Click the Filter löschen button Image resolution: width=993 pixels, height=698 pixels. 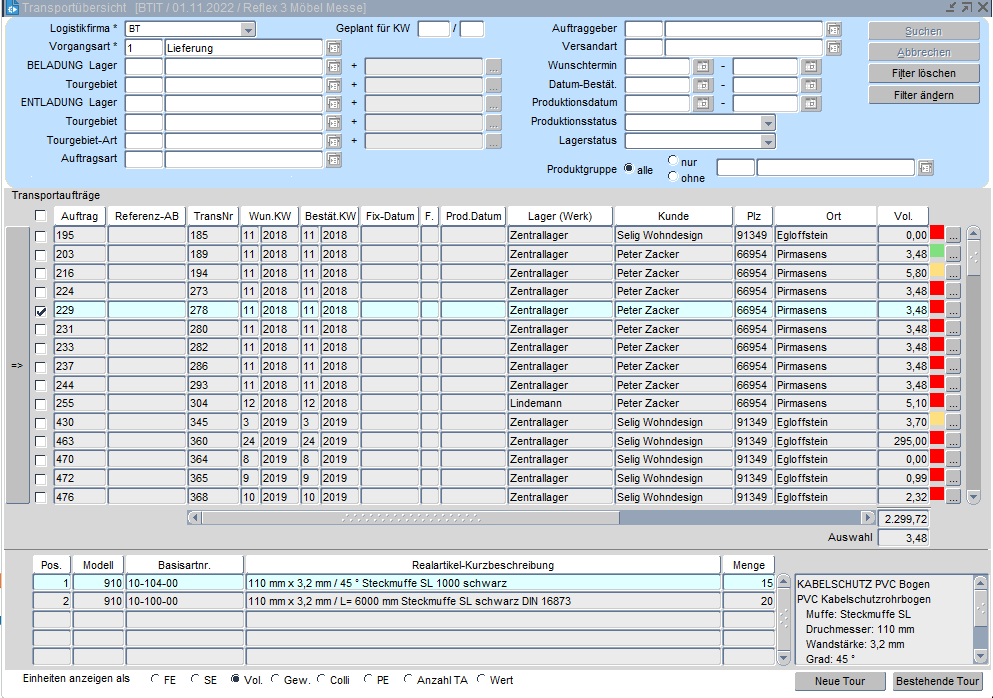click(923, 73)
